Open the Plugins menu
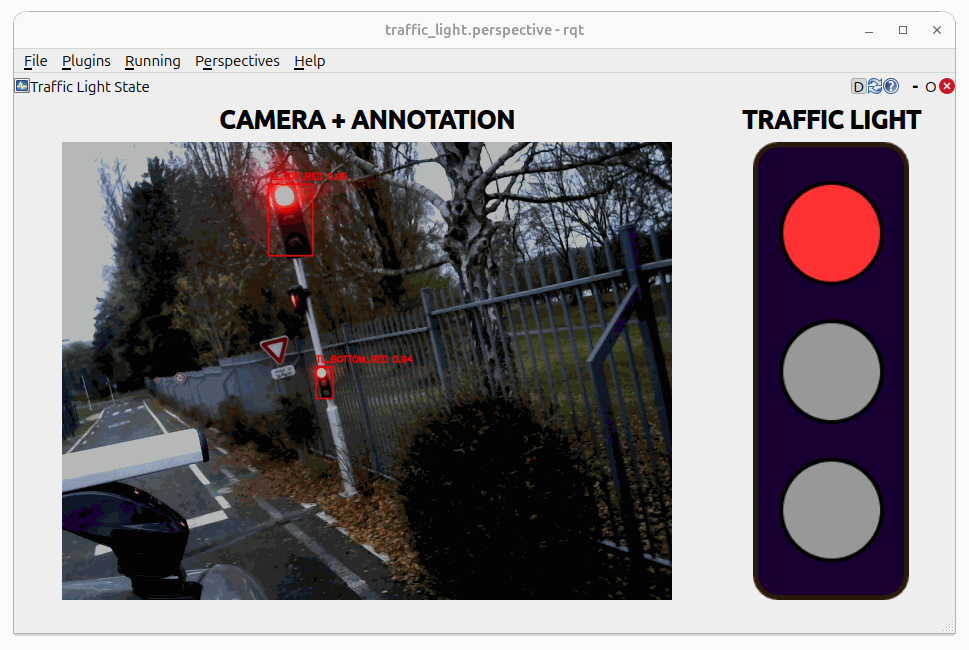This screenshot has height=650, width=969. (86, 61)
